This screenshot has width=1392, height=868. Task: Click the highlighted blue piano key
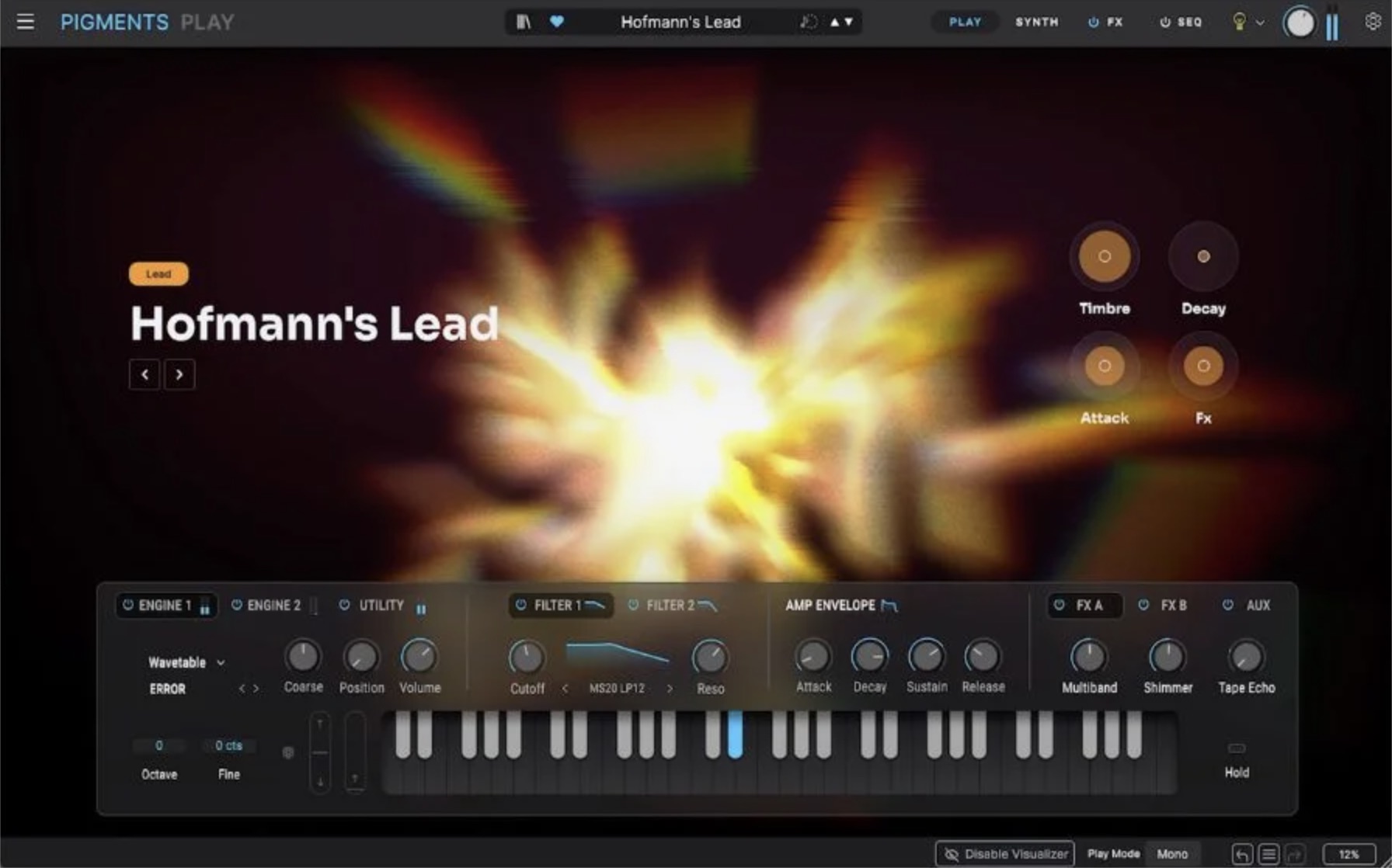point(735,734)
